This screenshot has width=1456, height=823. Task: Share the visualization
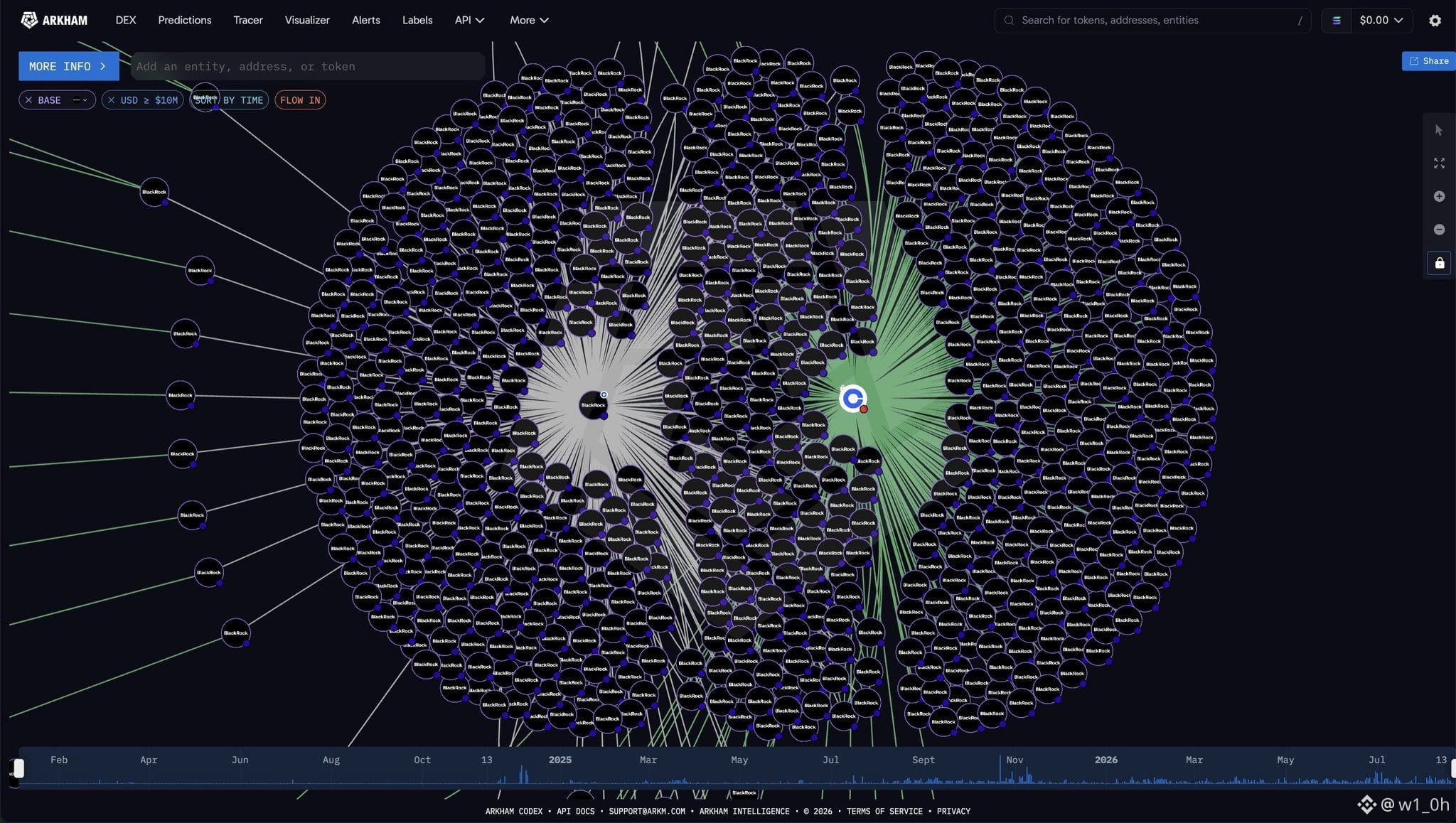coord(1429,61)
